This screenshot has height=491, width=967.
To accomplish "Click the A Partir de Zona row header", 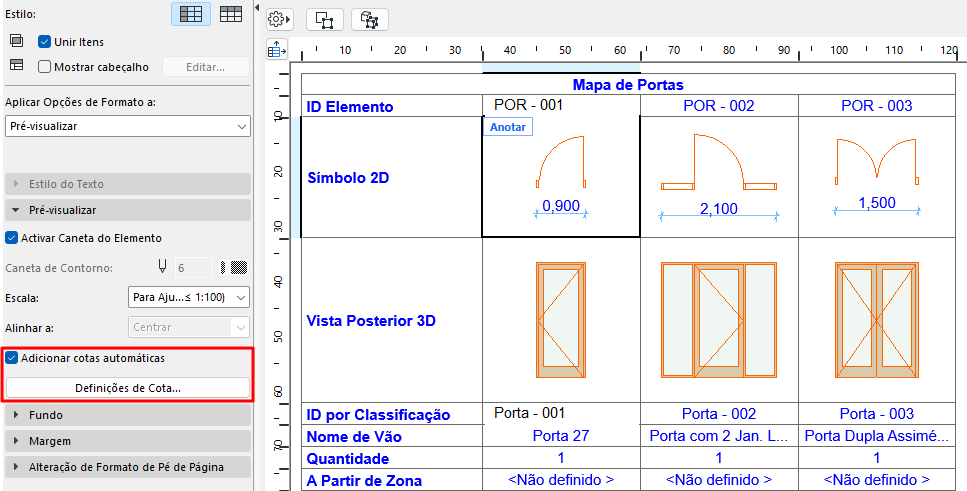I will (392, 480).
